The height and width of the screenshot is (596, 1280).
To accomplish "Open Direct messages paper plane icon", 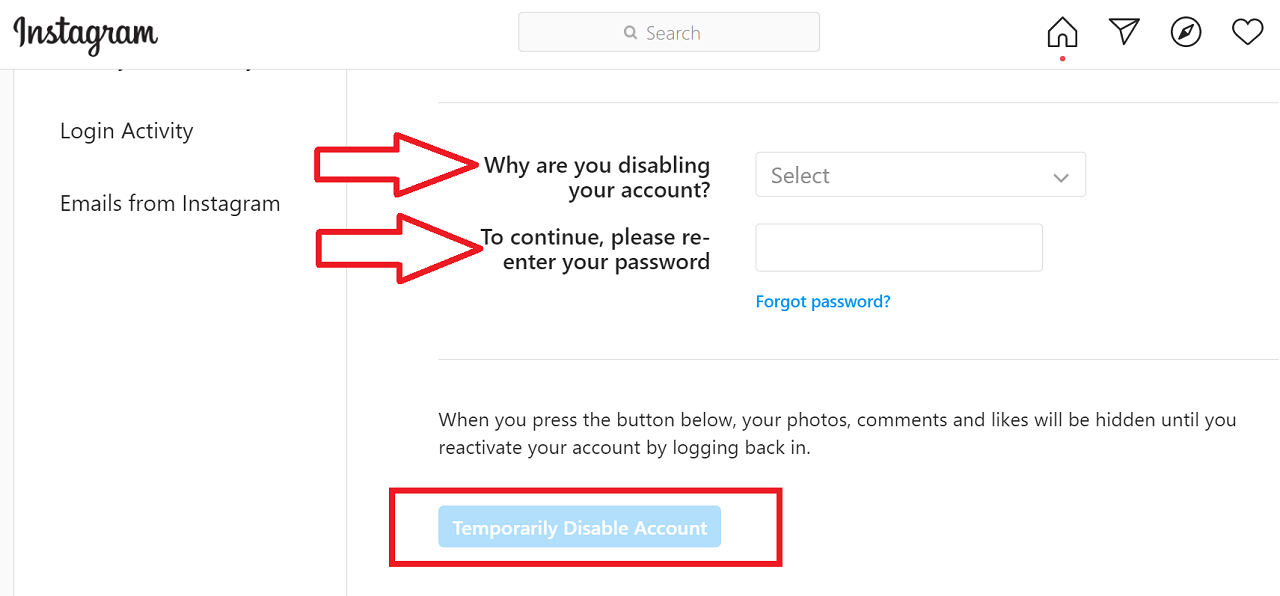I will tap(1124, 32).
